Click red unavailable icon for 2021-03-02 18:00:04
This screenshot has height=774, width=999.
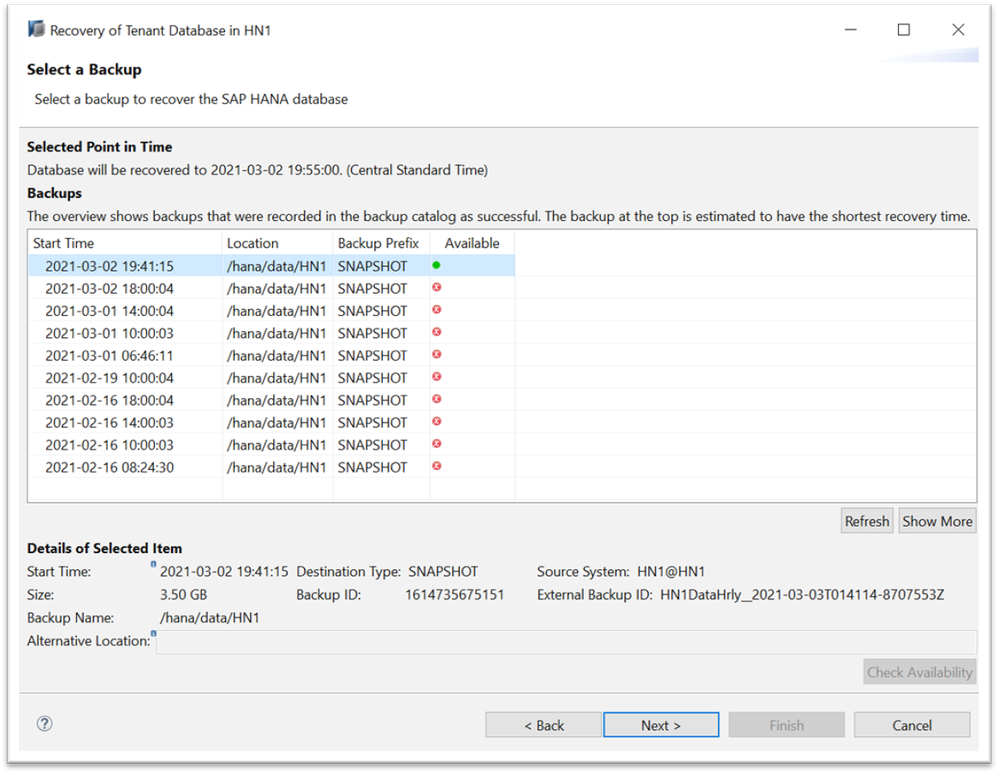[436, 287]
